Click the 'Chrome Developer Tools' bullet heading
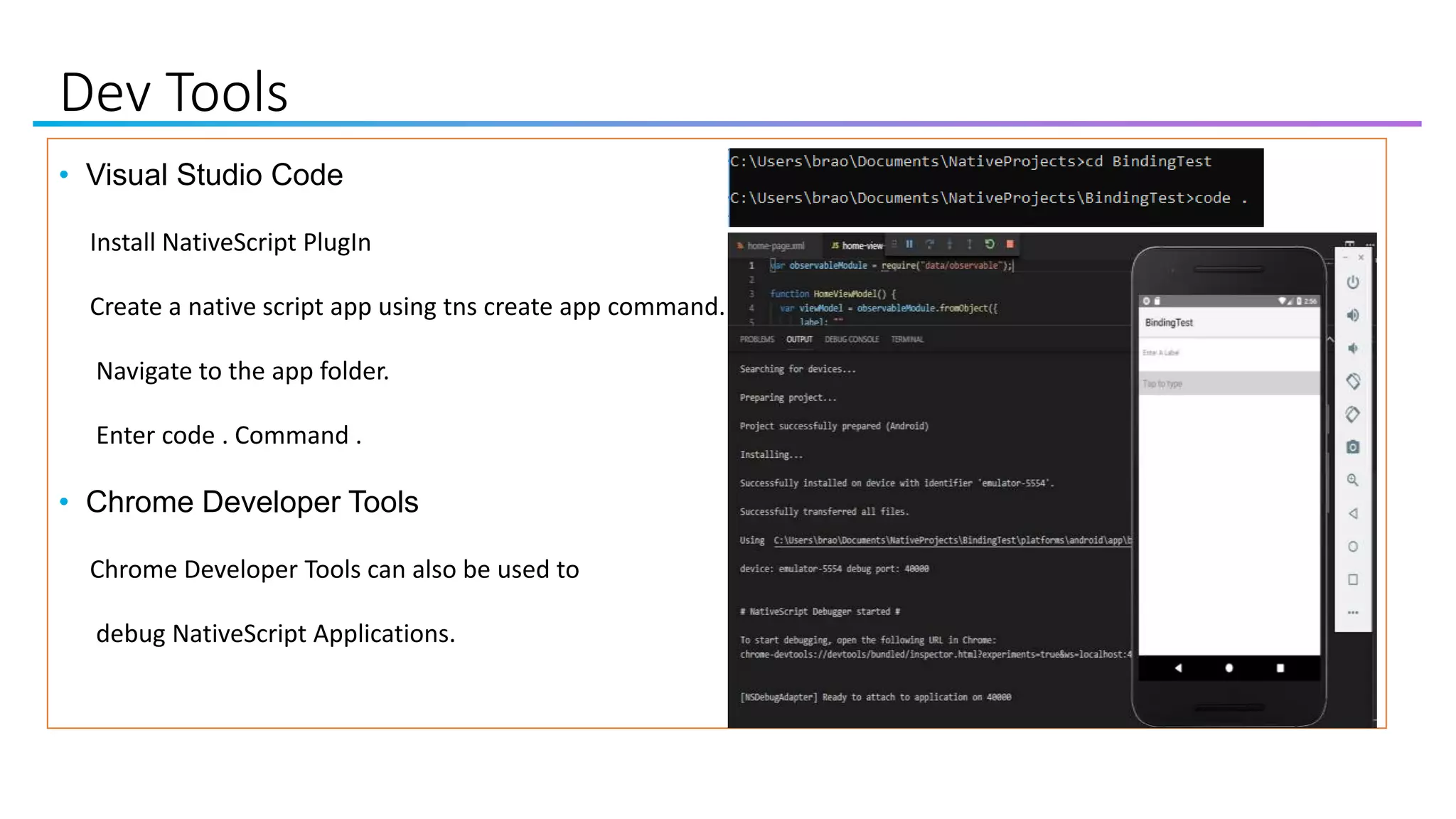This screenshot has height=819, width=1456. point(252,502)
